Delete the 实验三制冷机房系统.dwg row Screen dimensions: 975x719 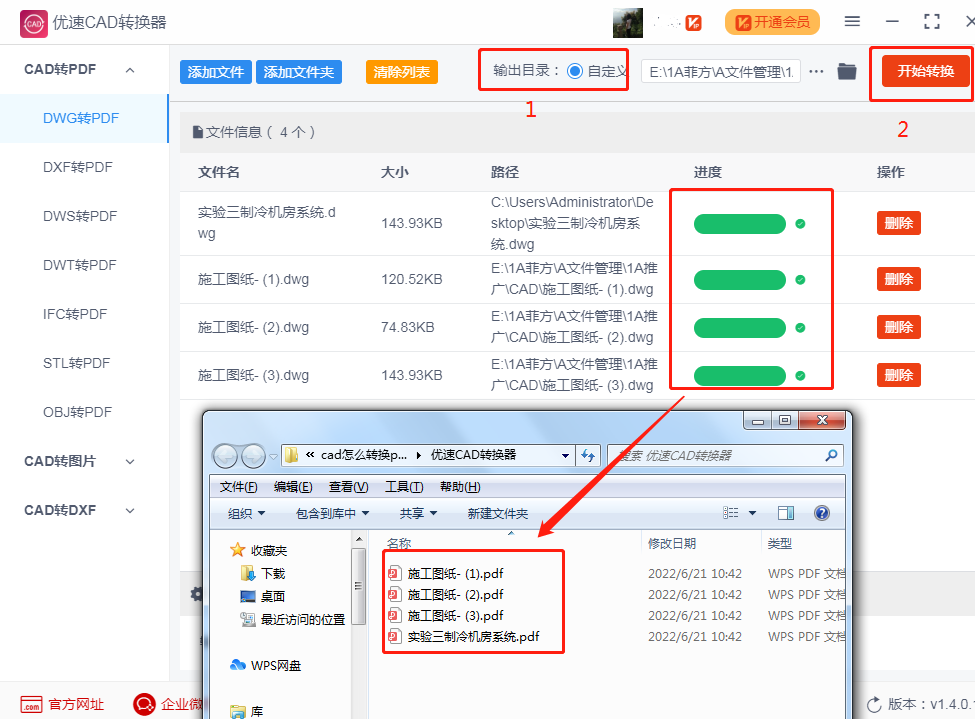pos(899,223)
